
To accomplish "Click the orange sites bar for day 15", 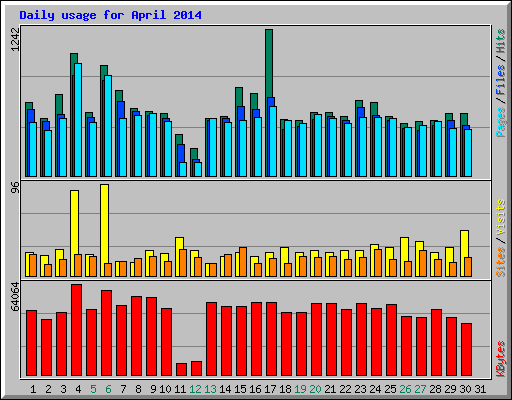I will (x=243, y=262).
